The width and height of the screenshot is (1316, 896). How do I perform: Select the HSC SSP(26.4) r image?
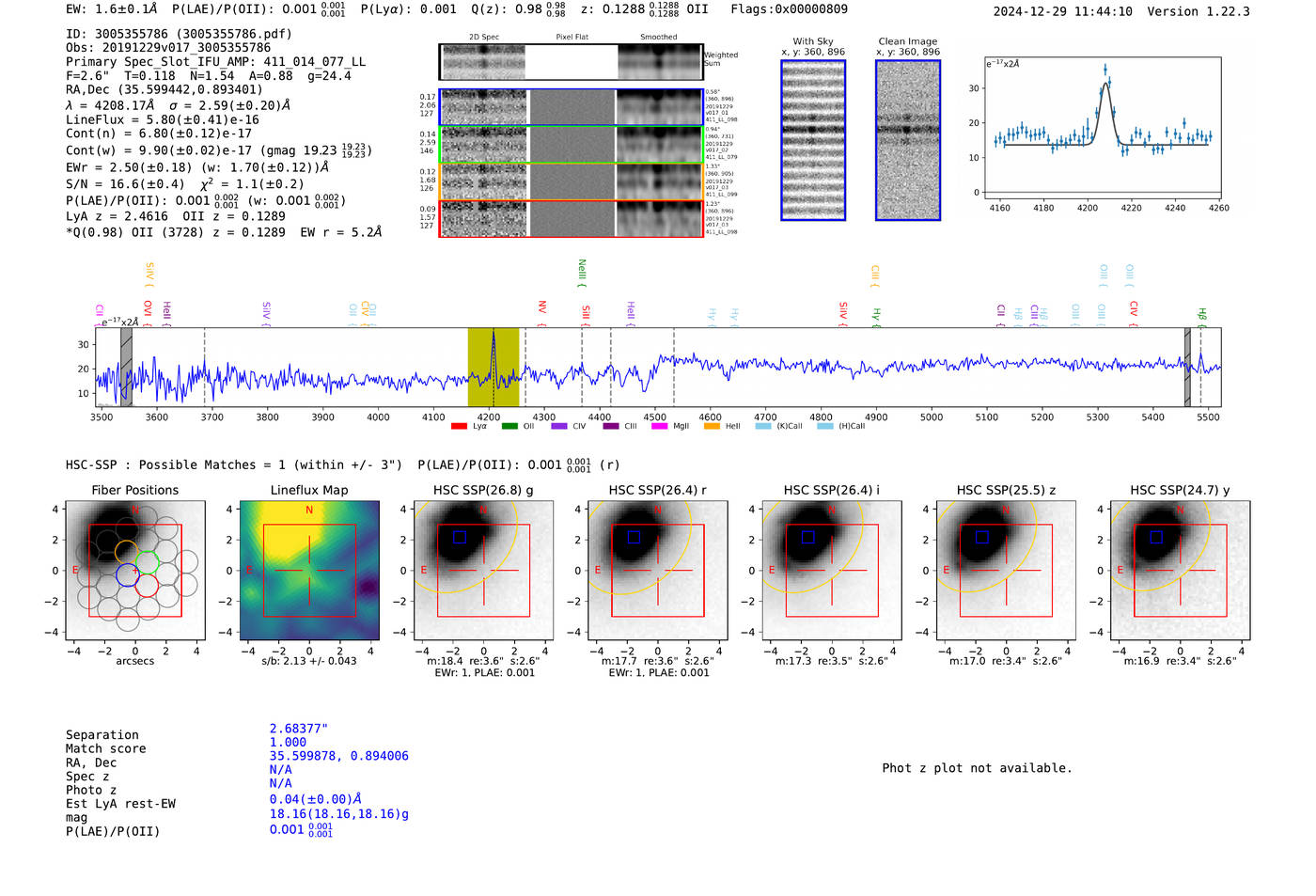(658, 570)
